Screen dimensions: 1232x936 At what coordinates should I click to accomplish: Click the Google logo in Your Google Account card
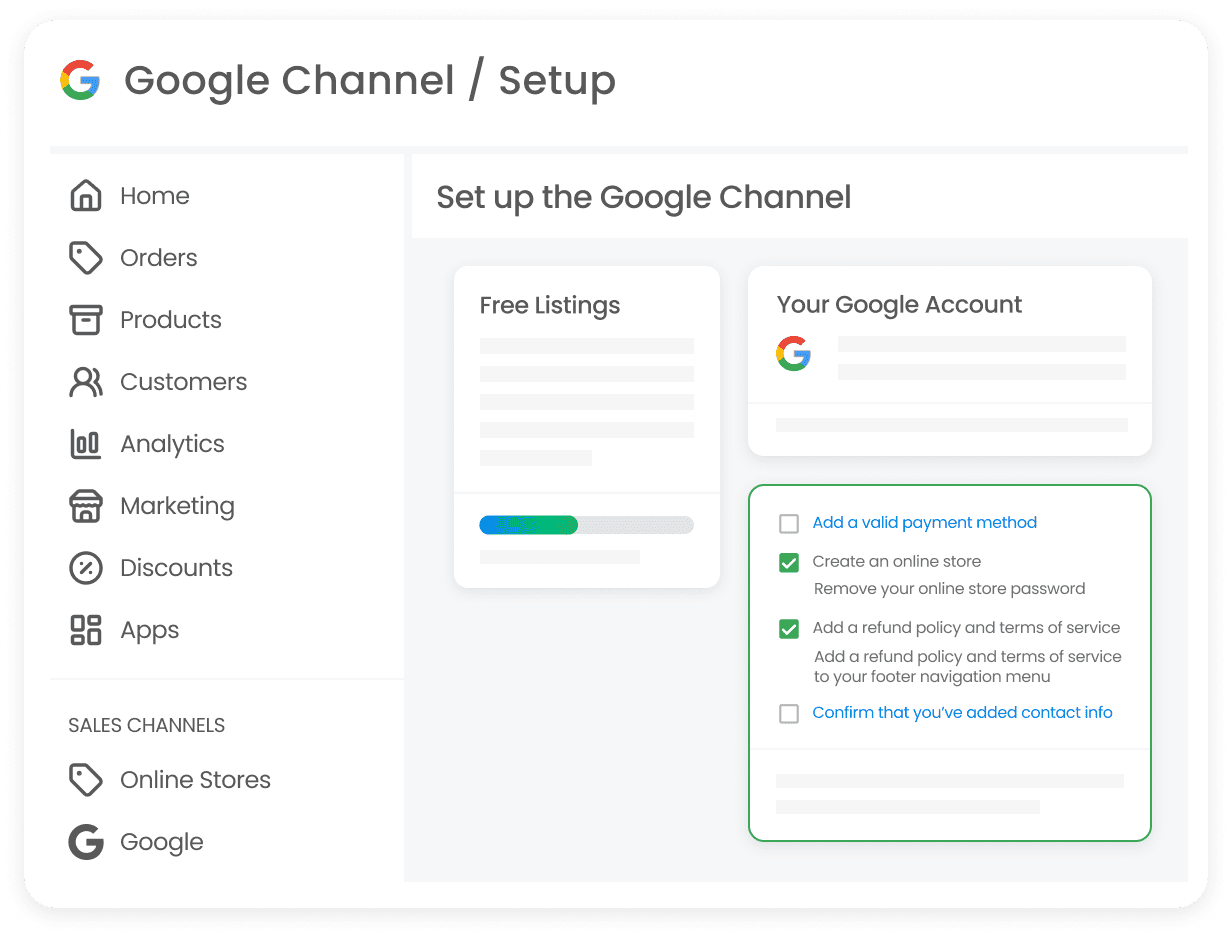(x=794, y=354)
